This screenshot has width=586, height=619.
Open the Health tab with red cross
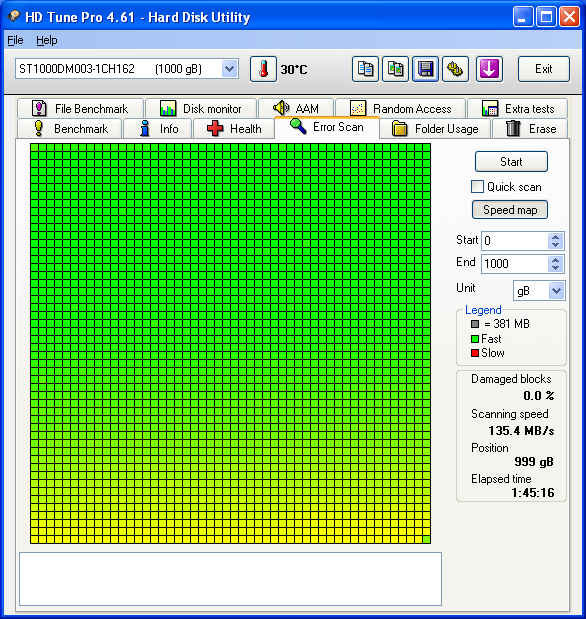pyautogui.click(x=234, y=129)
